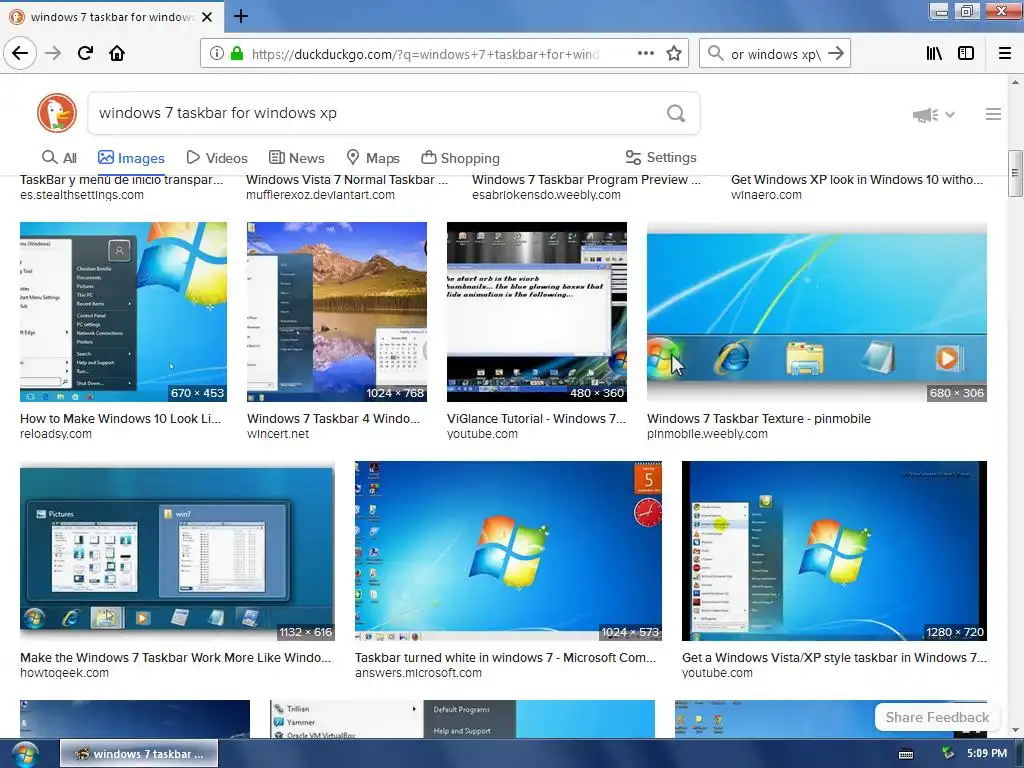The width and height of the screenshot is (1024, 768).
Task: Open the Firefox hamburger menu
Action: (x=1005, y=53)
